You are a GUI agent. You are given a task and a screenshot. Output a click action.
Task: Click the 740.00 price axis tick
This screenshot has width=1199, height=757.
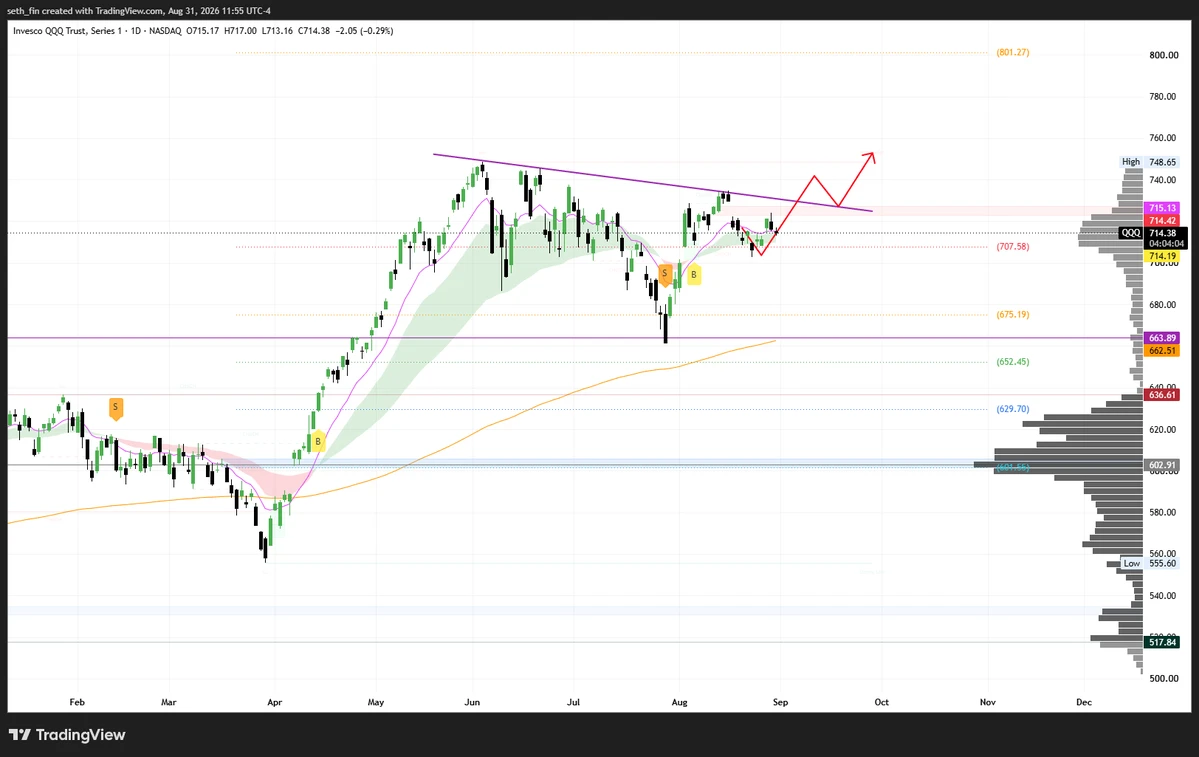(1164, 180)
